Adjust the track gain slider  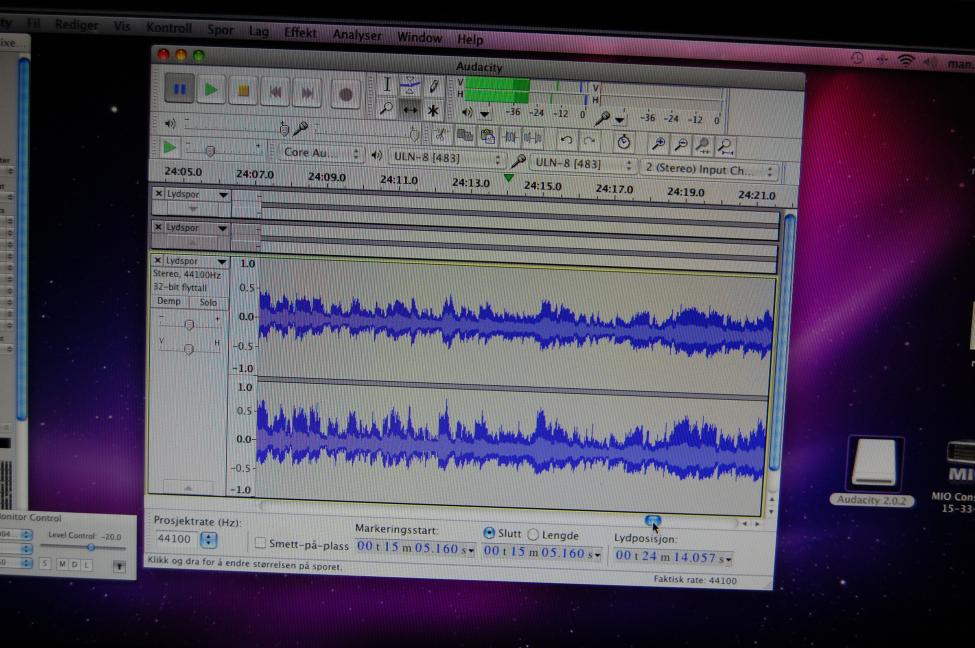click(189, 323)
